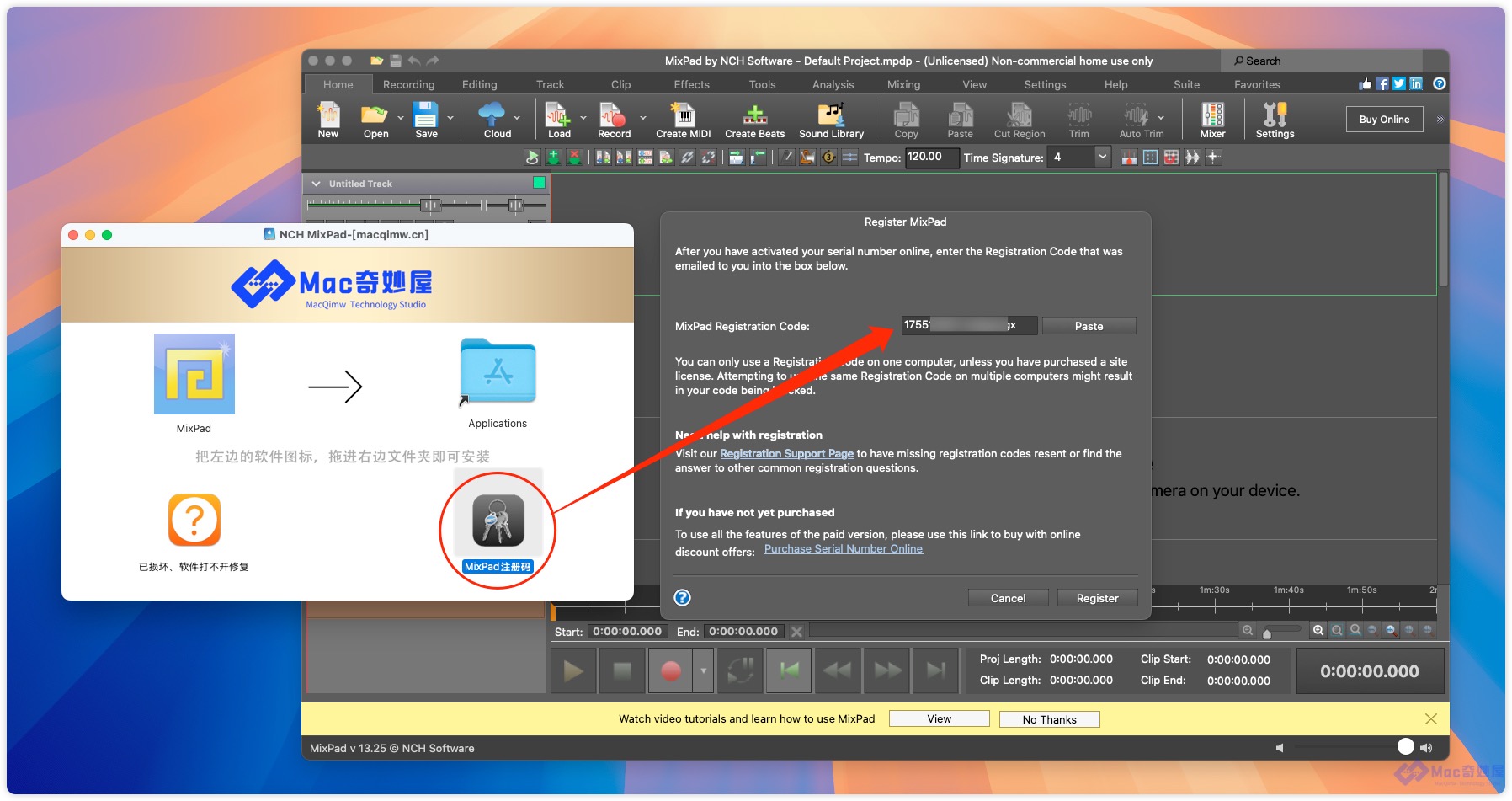1512x801 pixels.
Task: Click View on tutorial banner
Action: pyautogui.click(x=940, y=718)
